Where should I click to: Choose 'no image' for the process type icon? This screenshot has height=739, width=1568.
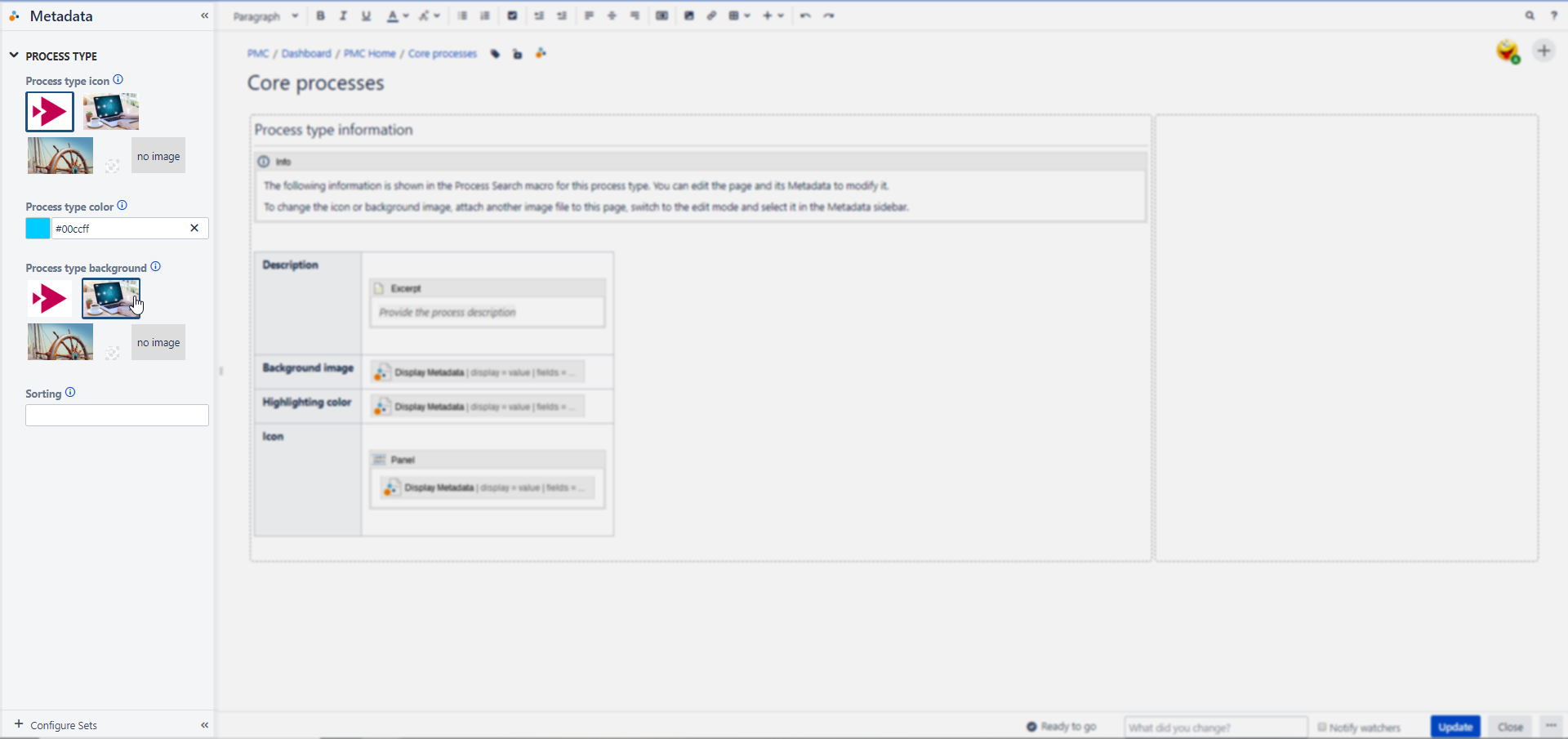click(x=158, y=155)
